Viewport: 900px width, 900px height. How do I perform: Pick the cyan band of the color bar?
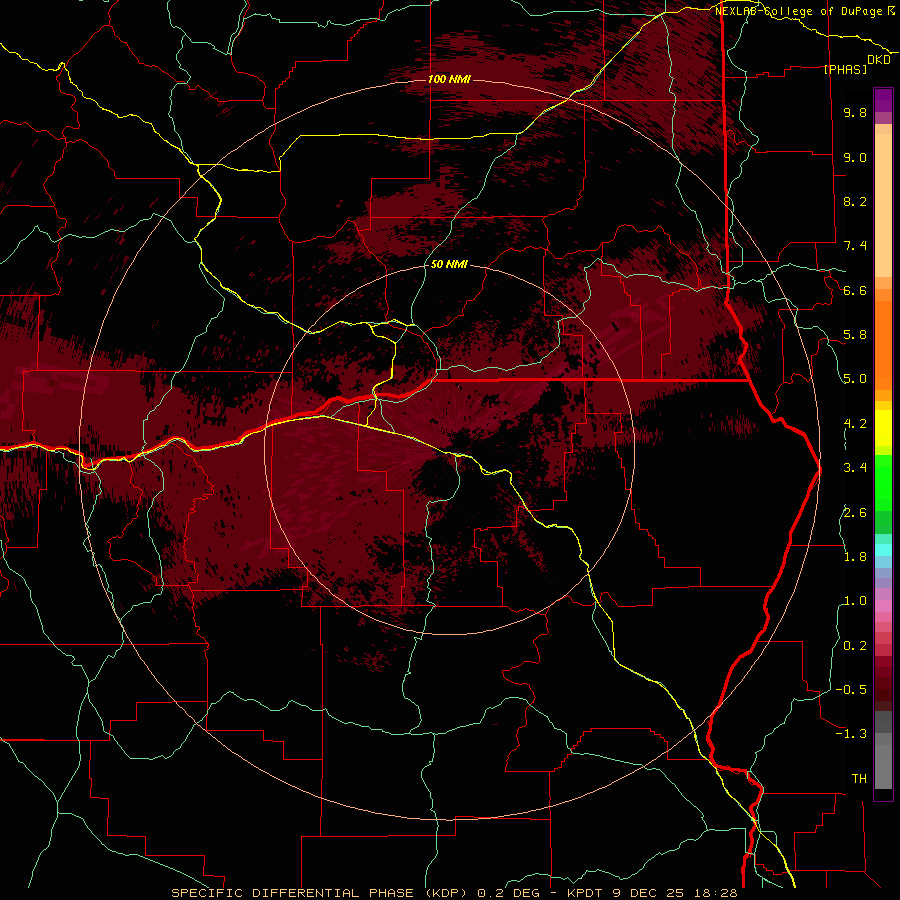[x=883, y=549]
